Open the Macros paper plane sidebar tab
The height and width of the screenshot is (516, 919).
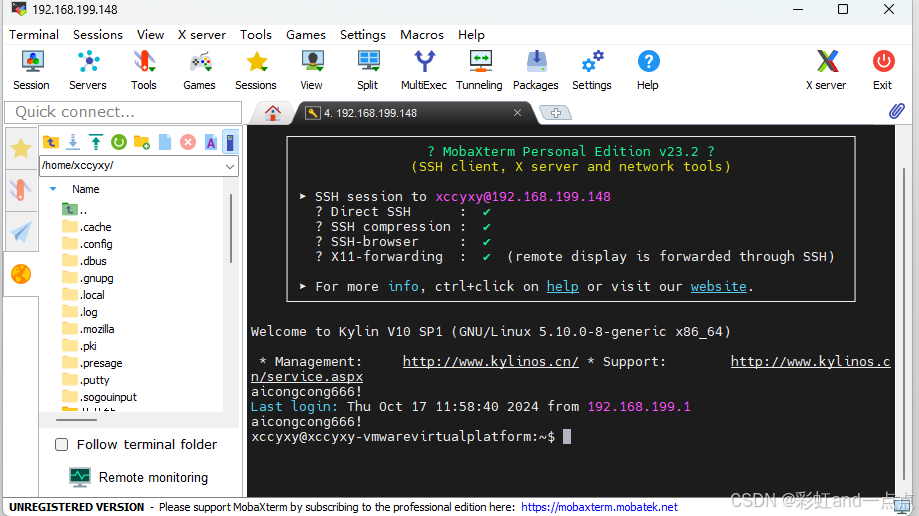(21, 232)
